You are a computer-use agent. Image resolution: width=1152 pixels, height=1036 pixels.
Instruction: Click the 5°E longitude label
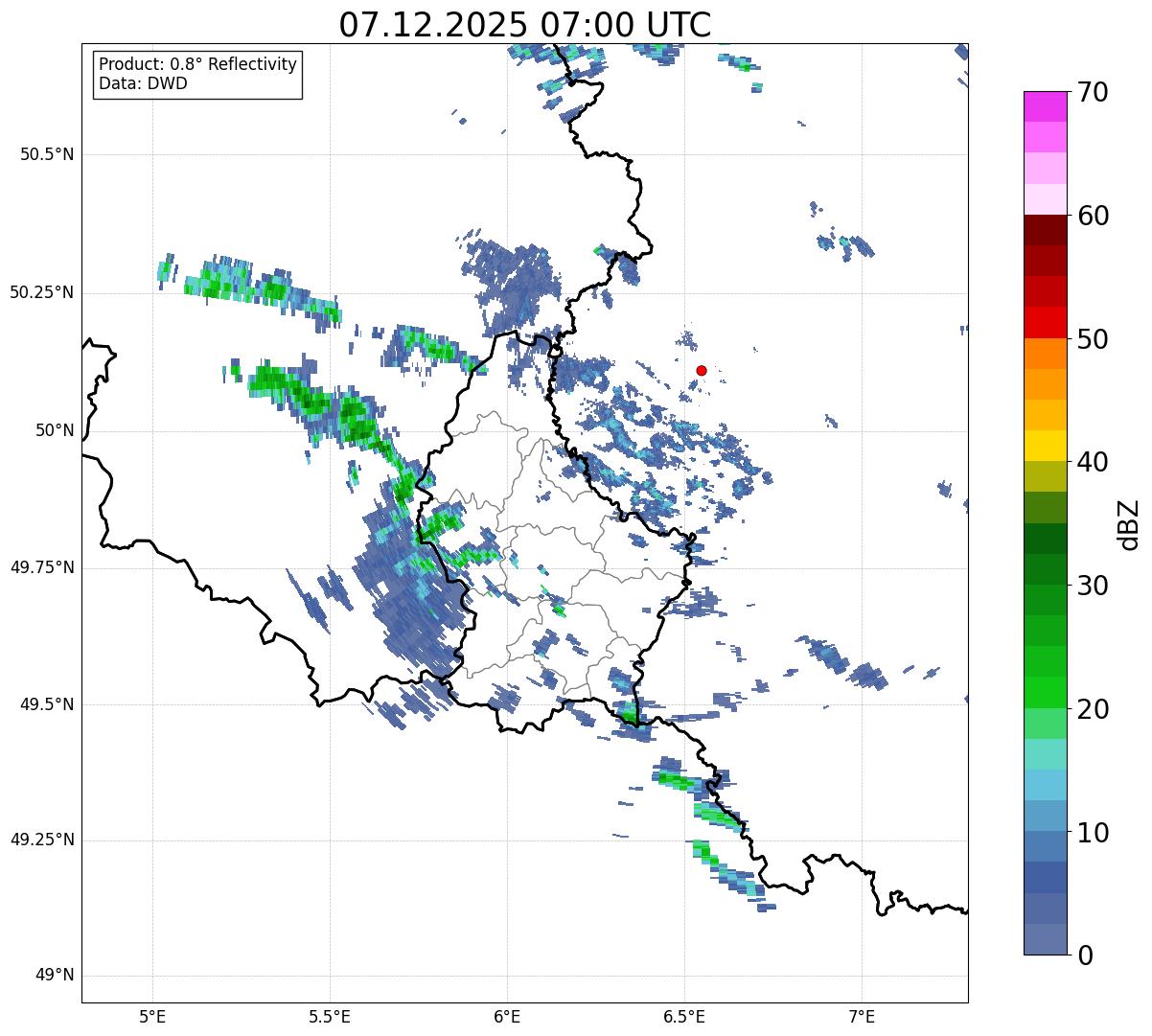click(152, 1016)
